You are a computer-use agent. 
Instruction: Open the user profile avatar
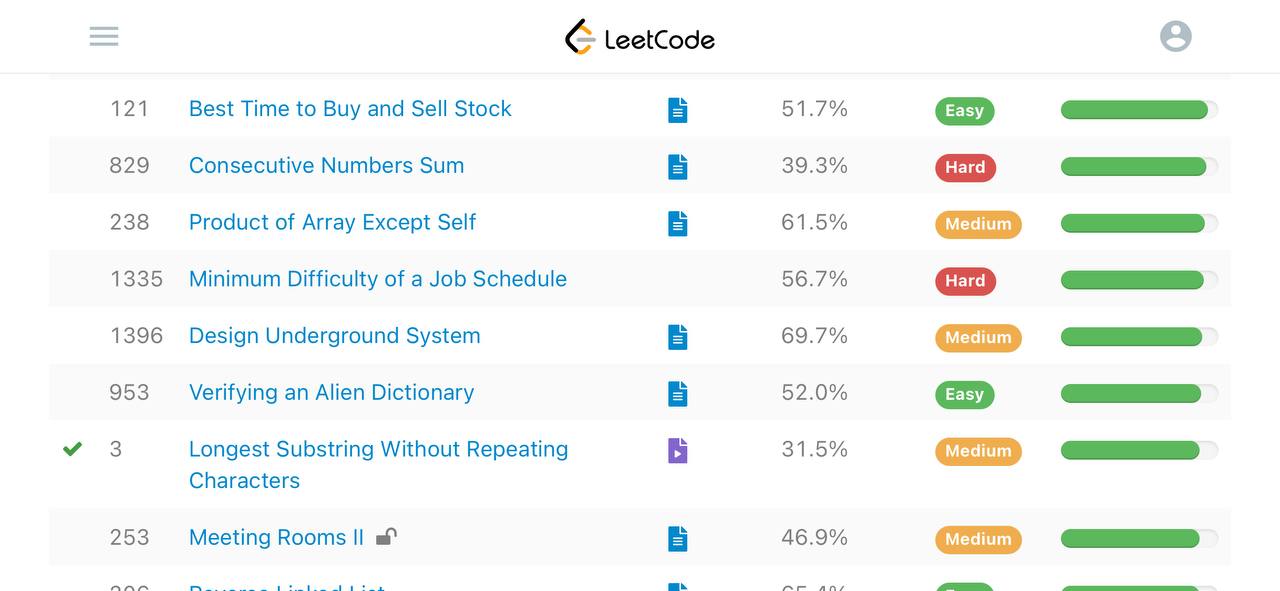[1176, 36]
